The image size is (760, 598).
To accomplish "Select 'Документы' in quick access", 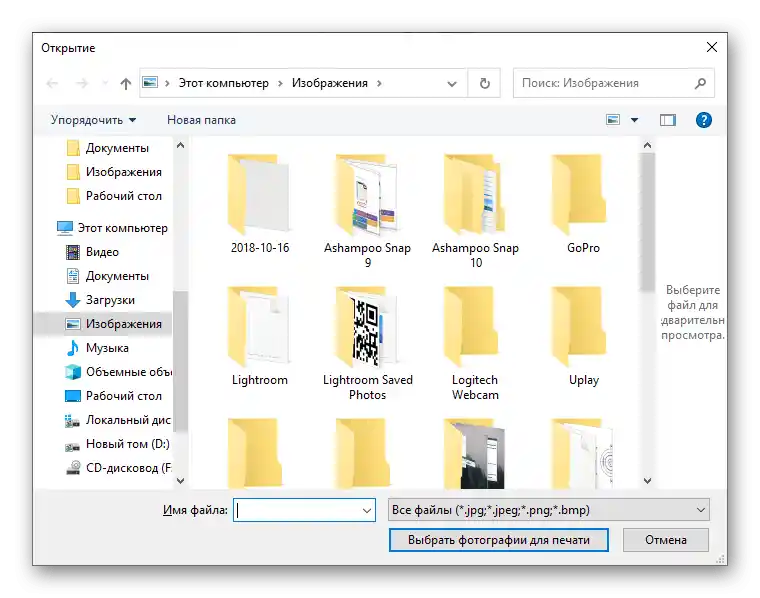I will [108, 148].
